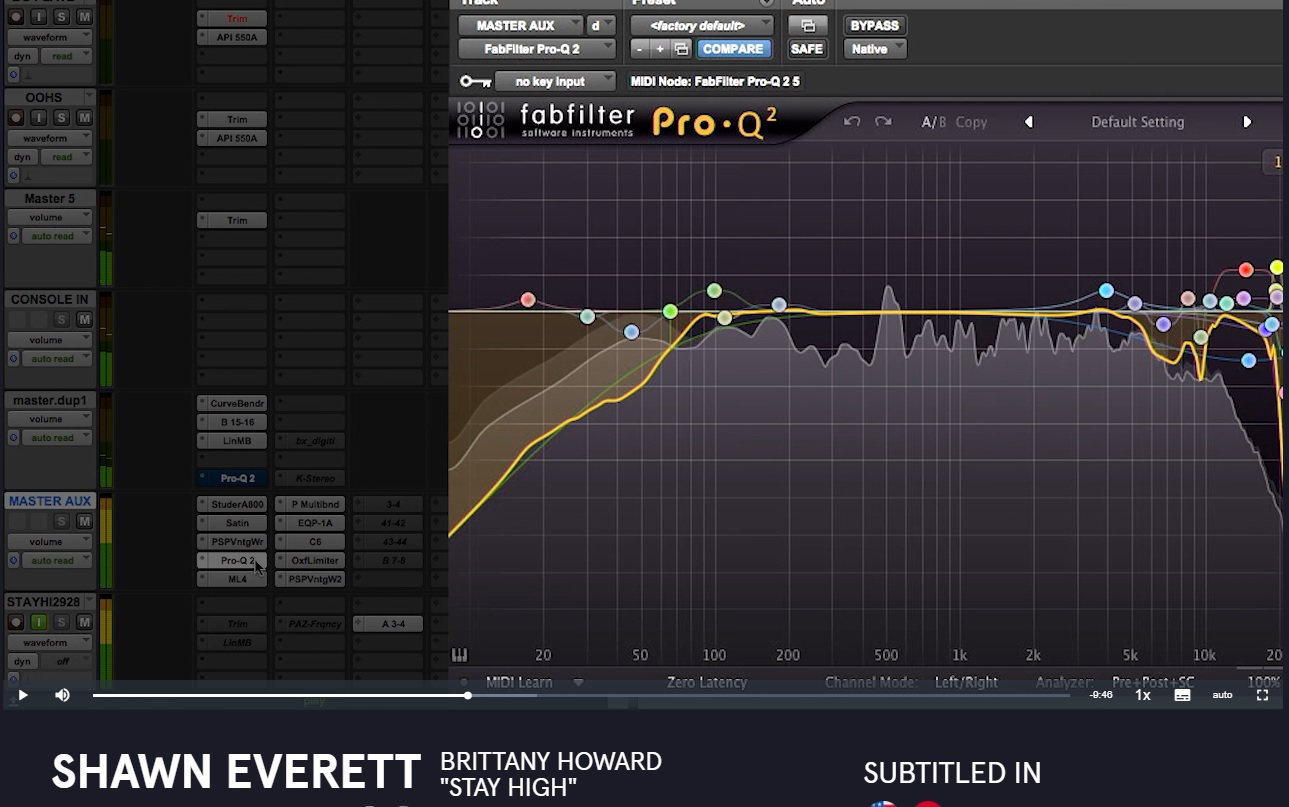Go to previous Pro-Q 2 preset arrow
This screenshot has width=1289, height=807.
tap(1028, 122)
